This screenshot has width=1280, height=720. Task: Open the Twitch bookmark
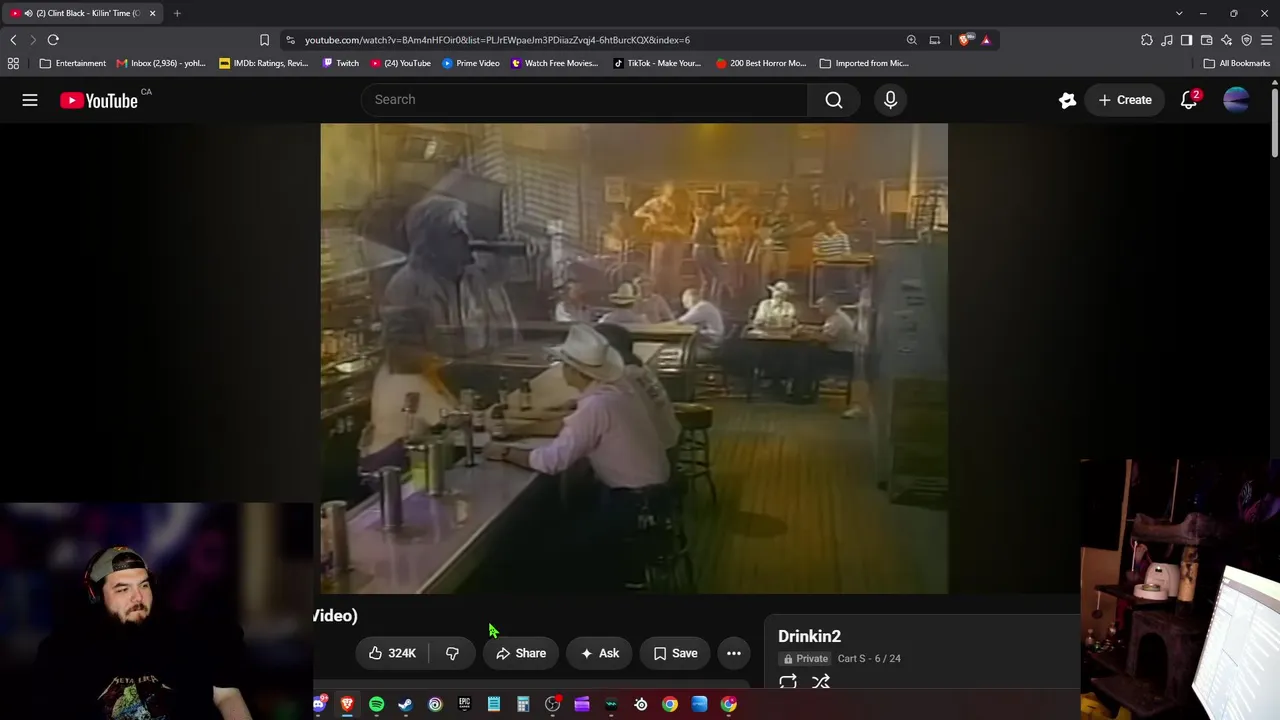341,63
